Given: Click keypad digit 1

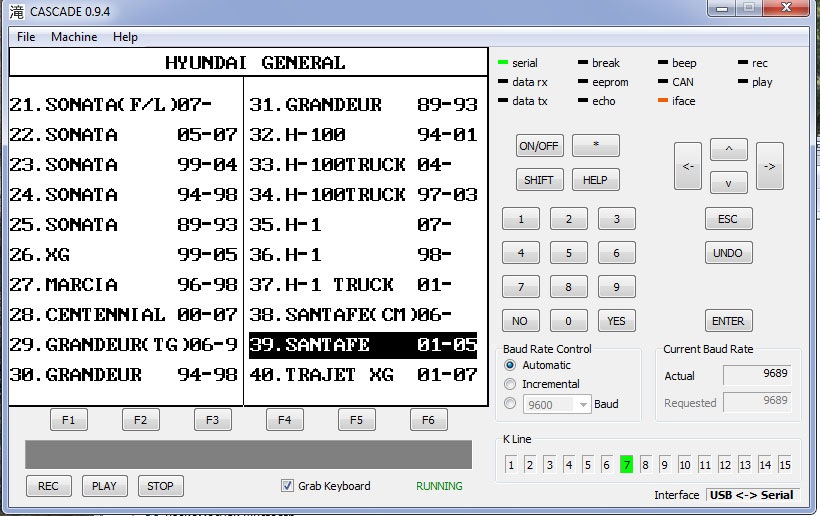Looking at the screenshot, I should coord(520,219).
